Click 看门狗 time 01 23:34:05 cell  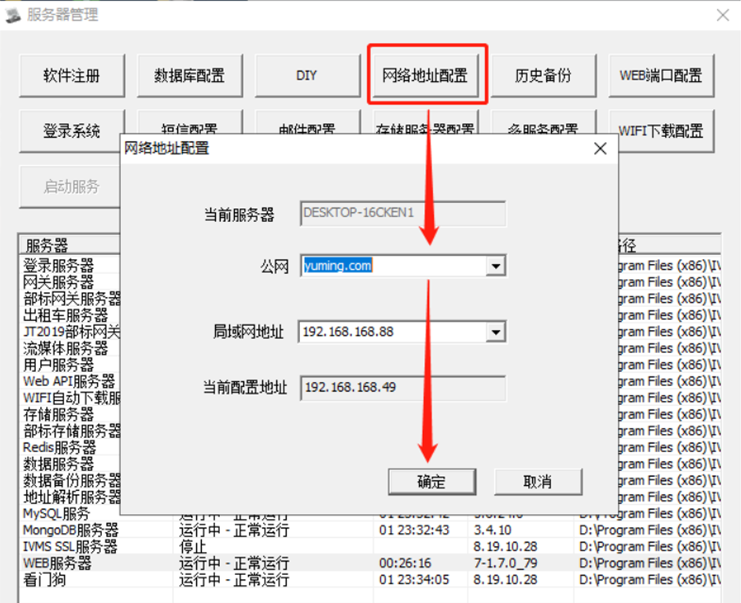(414, 580)
